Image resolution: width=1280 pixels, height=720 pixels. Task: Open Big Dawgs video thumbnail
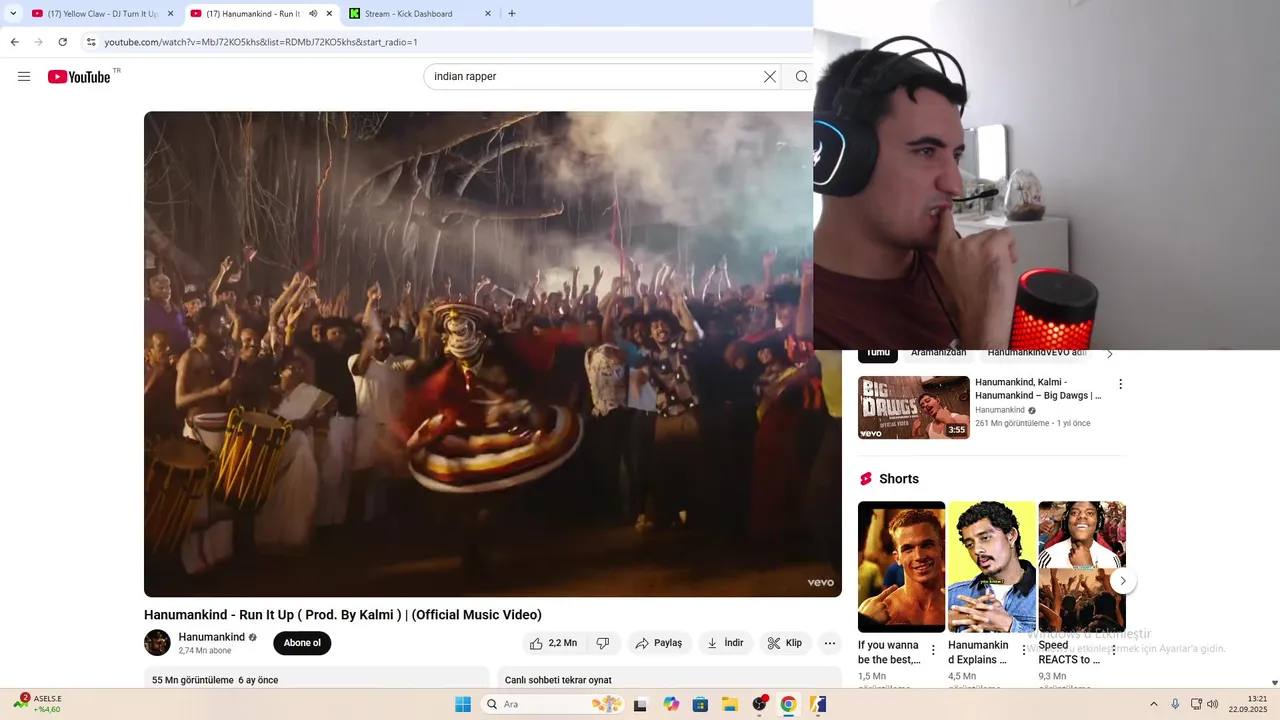914,407
